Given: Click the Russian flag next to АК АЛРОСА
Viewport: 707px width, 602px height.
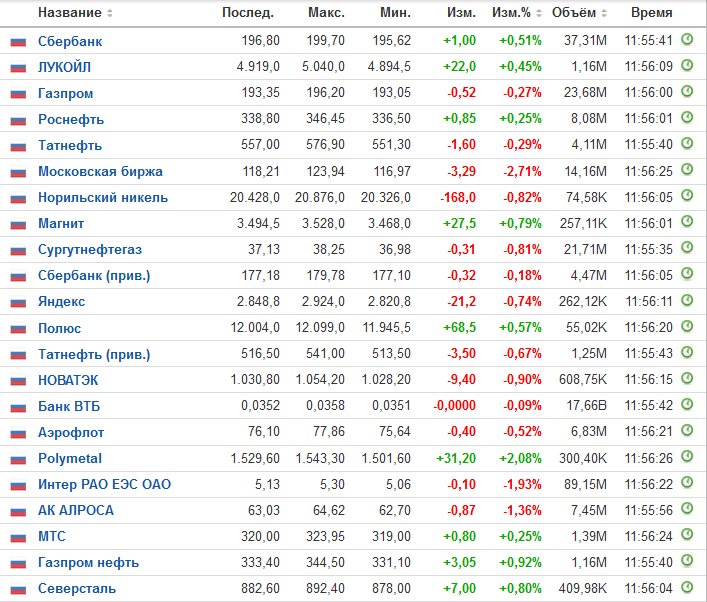Looking at the screenshot, I should click(x=18, y=511).
